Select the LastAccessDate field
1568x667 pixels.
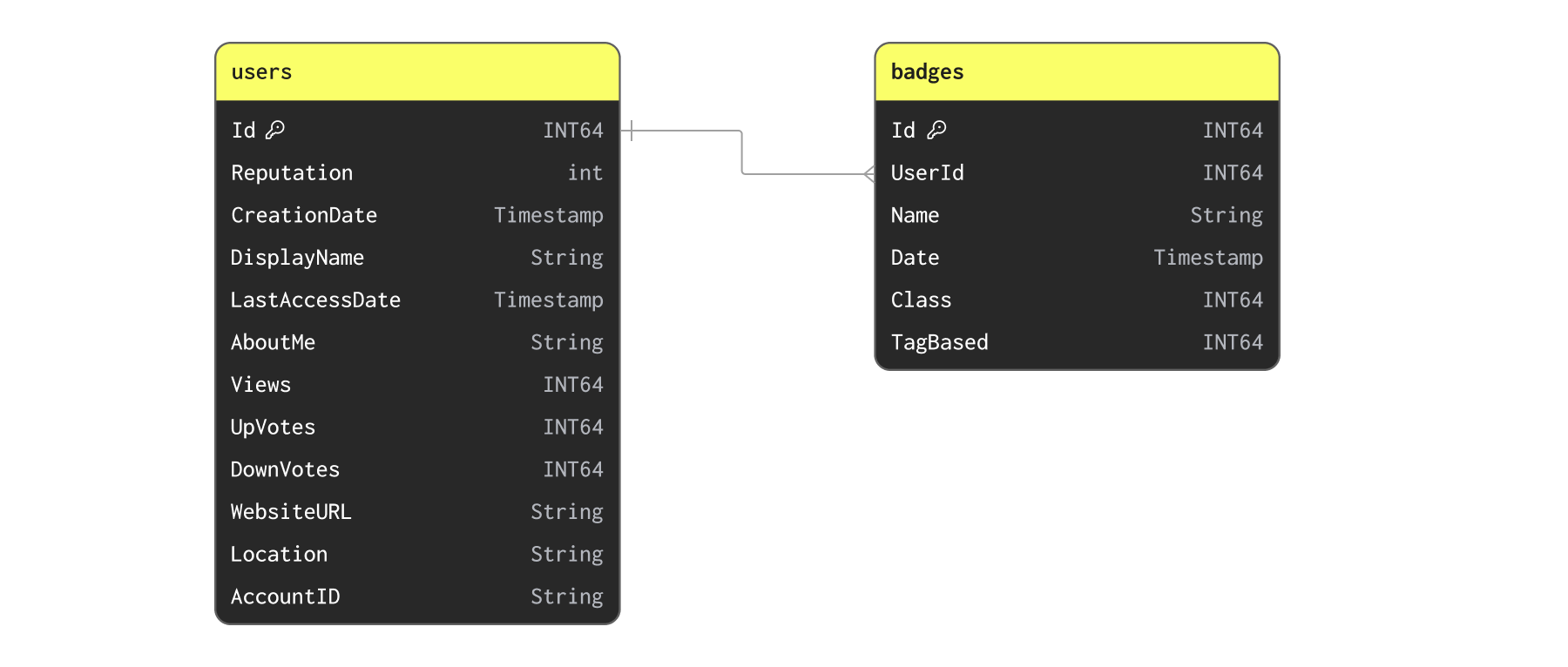coord(315,300)
